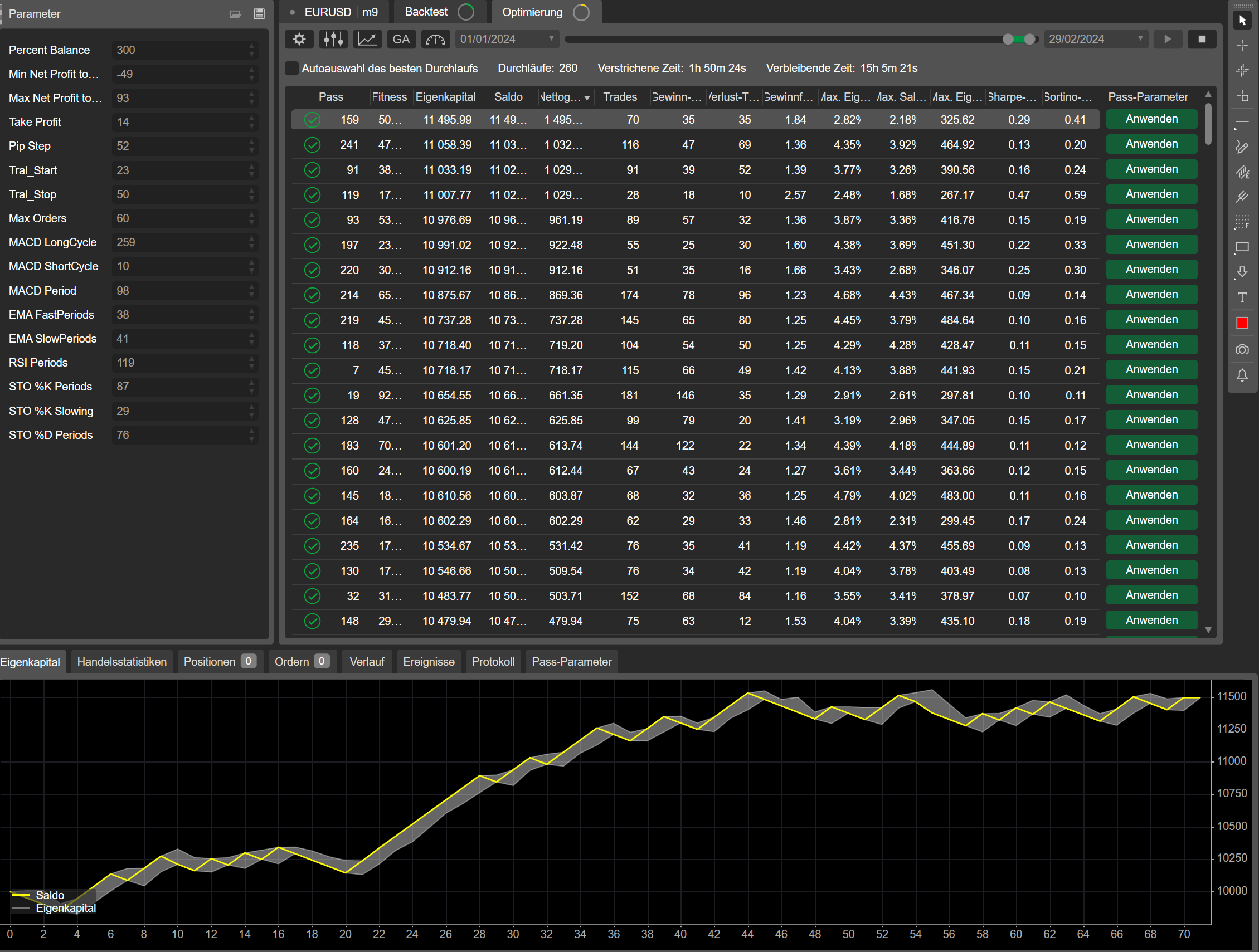Viewport: 1259px width, 952px height.
Task: Open the Ordern tab
Action: pos(302,662)
